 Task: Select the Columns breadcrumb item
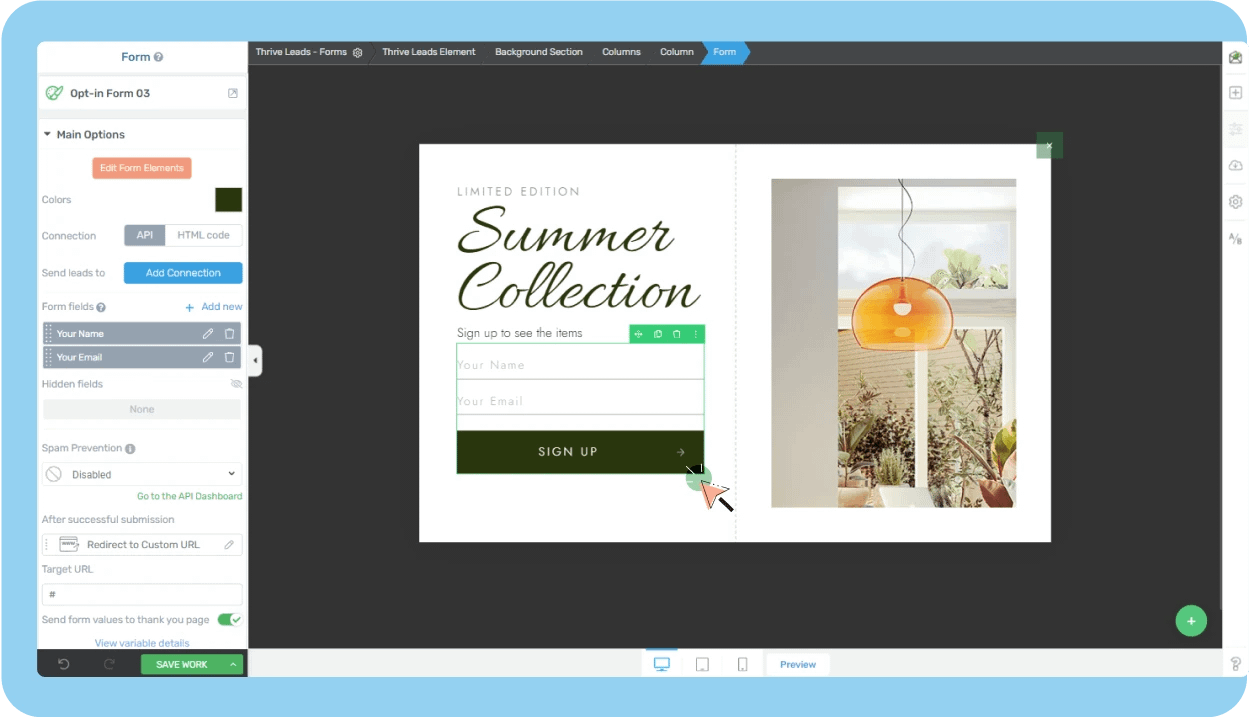tap(621, 52)
